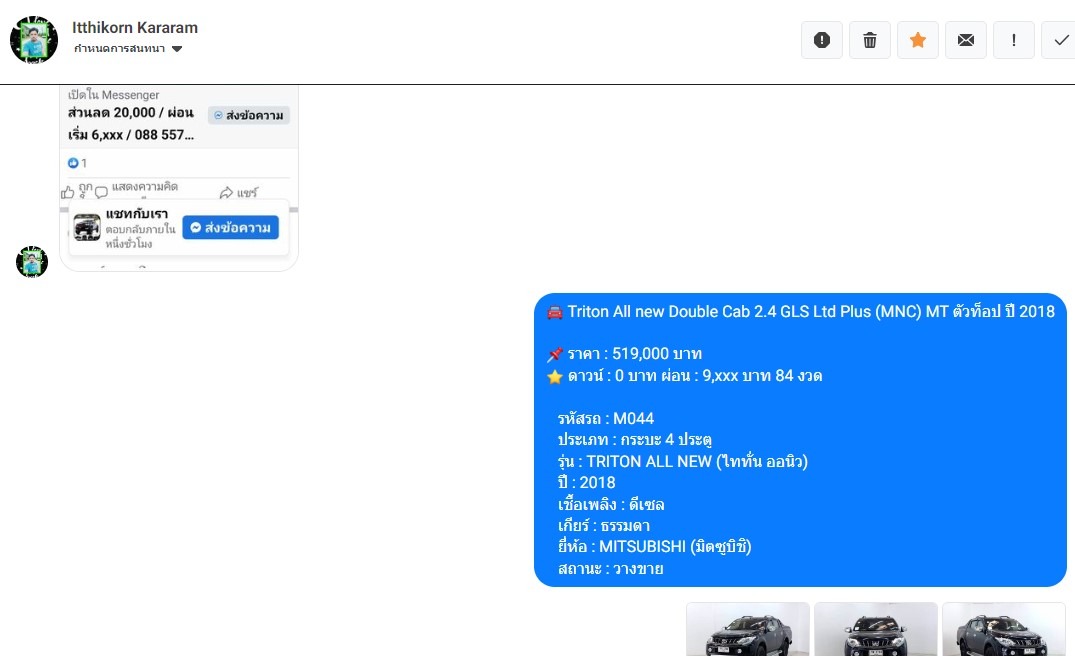Click the ดาวน์ : 0 บาท installment line

tap(685, 376)
